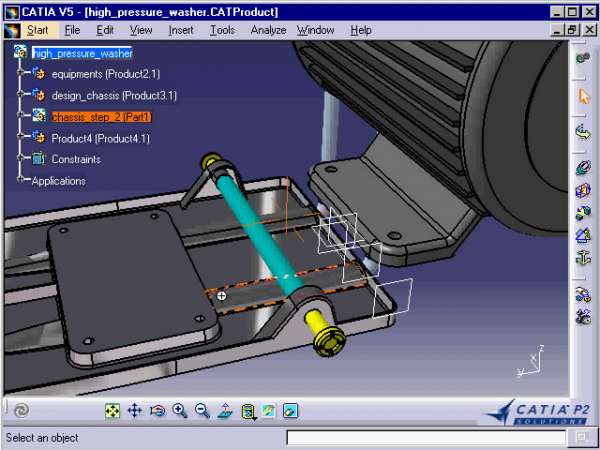Expand the Applications node
The width and height of the screenshot is (600, 450).
pos(19,179)
